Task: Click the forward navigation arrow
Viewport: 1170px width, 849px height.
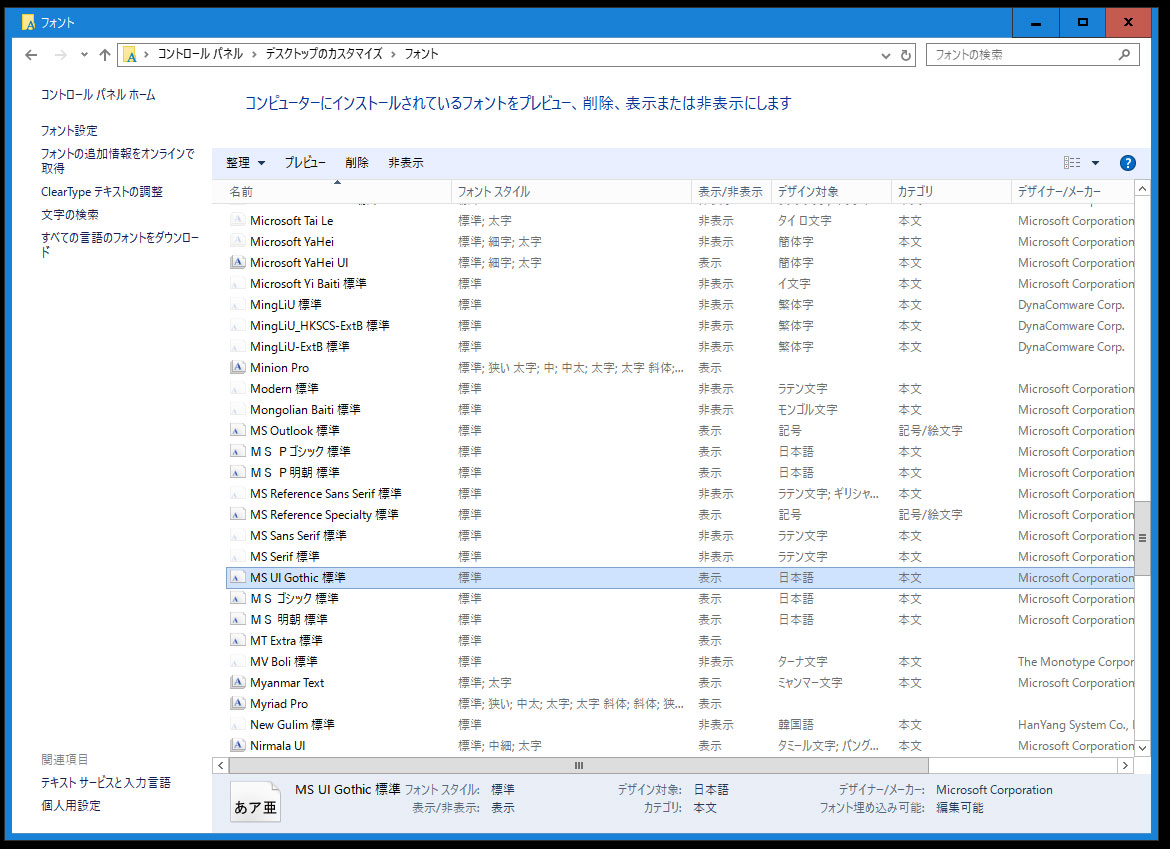Action: (x=60, y=54)
